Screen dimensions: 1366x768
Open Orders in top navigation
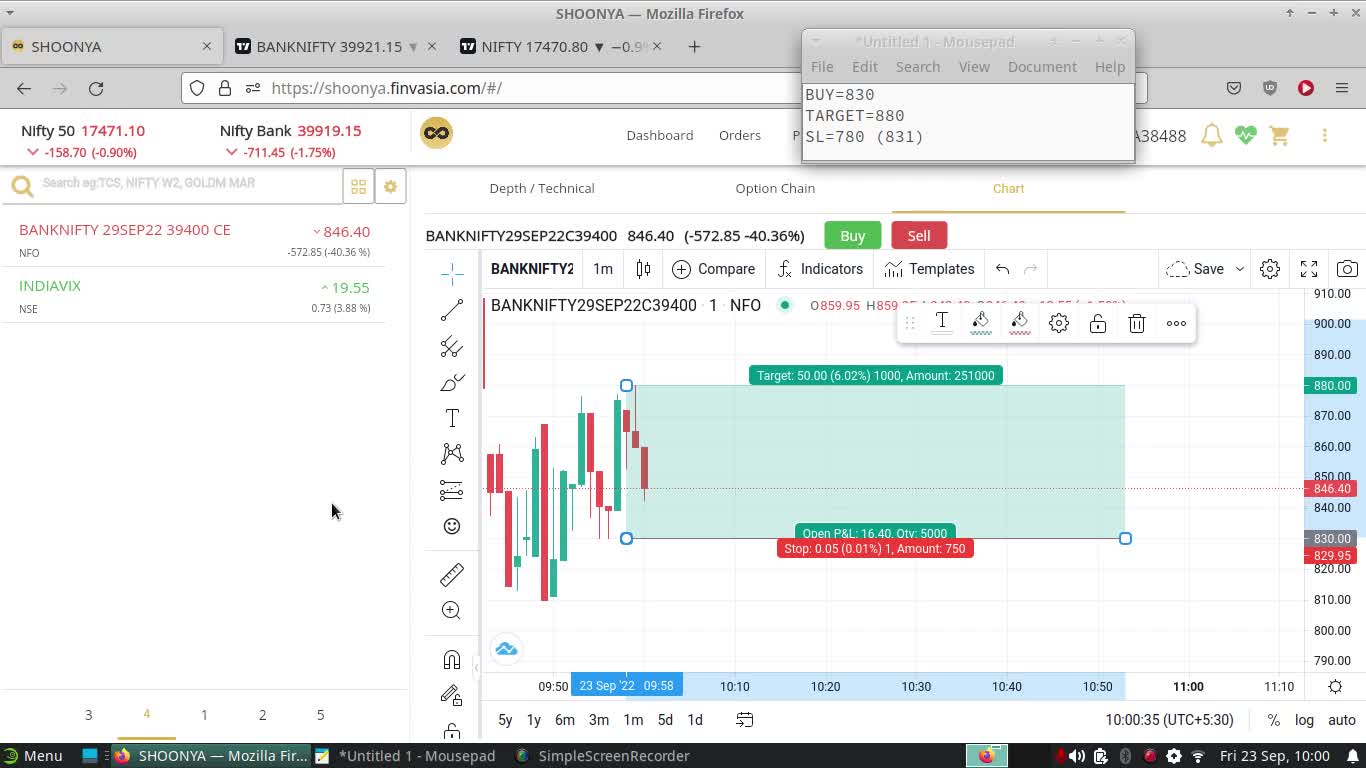[x=740, y=135]
